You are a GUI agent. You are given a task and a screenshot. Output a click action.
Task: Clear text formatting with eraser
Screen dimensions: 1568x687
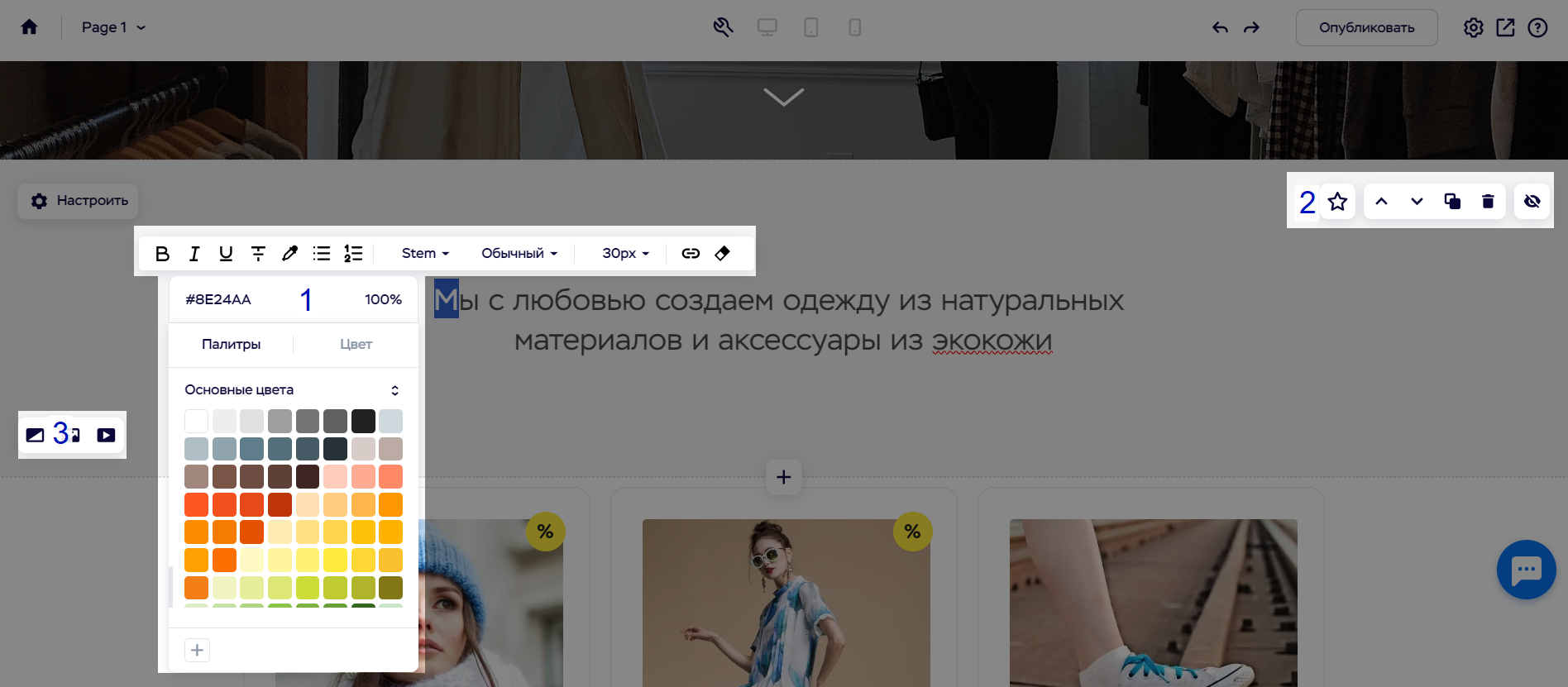[722, 253]
